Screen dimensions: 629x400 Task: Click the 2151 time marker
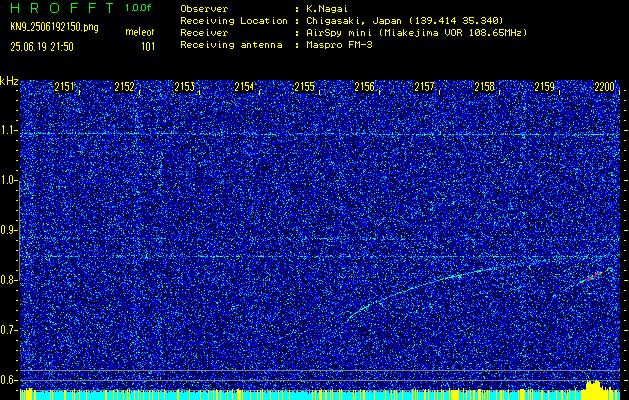(x=64, y=87)
